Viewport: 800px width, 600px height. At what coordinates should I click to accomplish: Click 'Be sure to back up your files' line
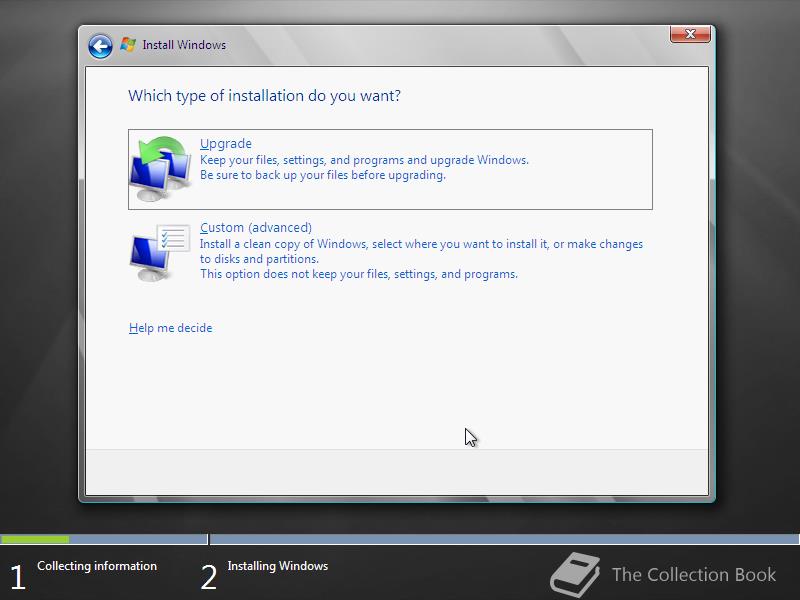coord(323,175)
